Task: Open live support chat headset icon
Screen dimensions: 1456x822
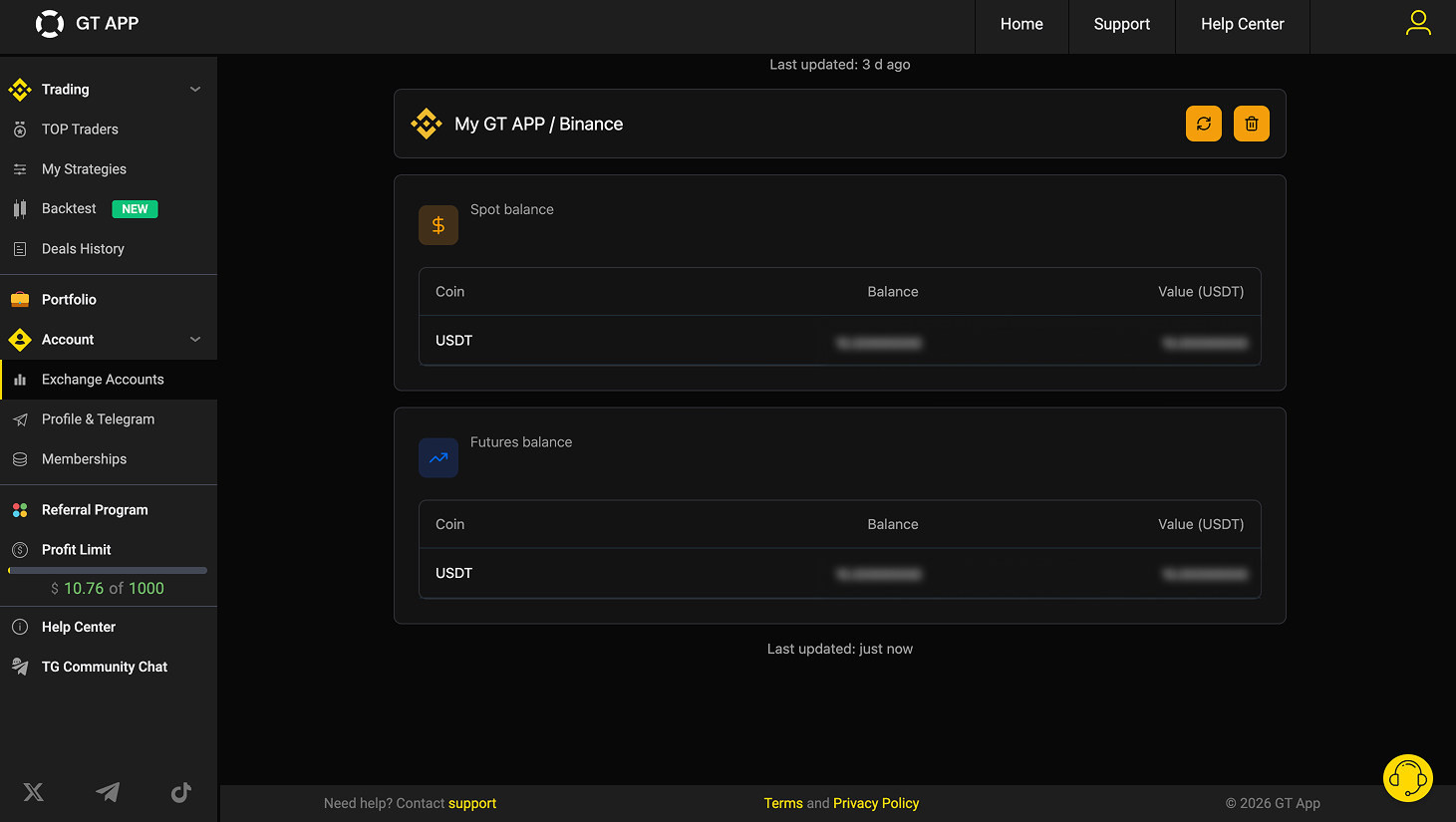Action: point(1407,778)
